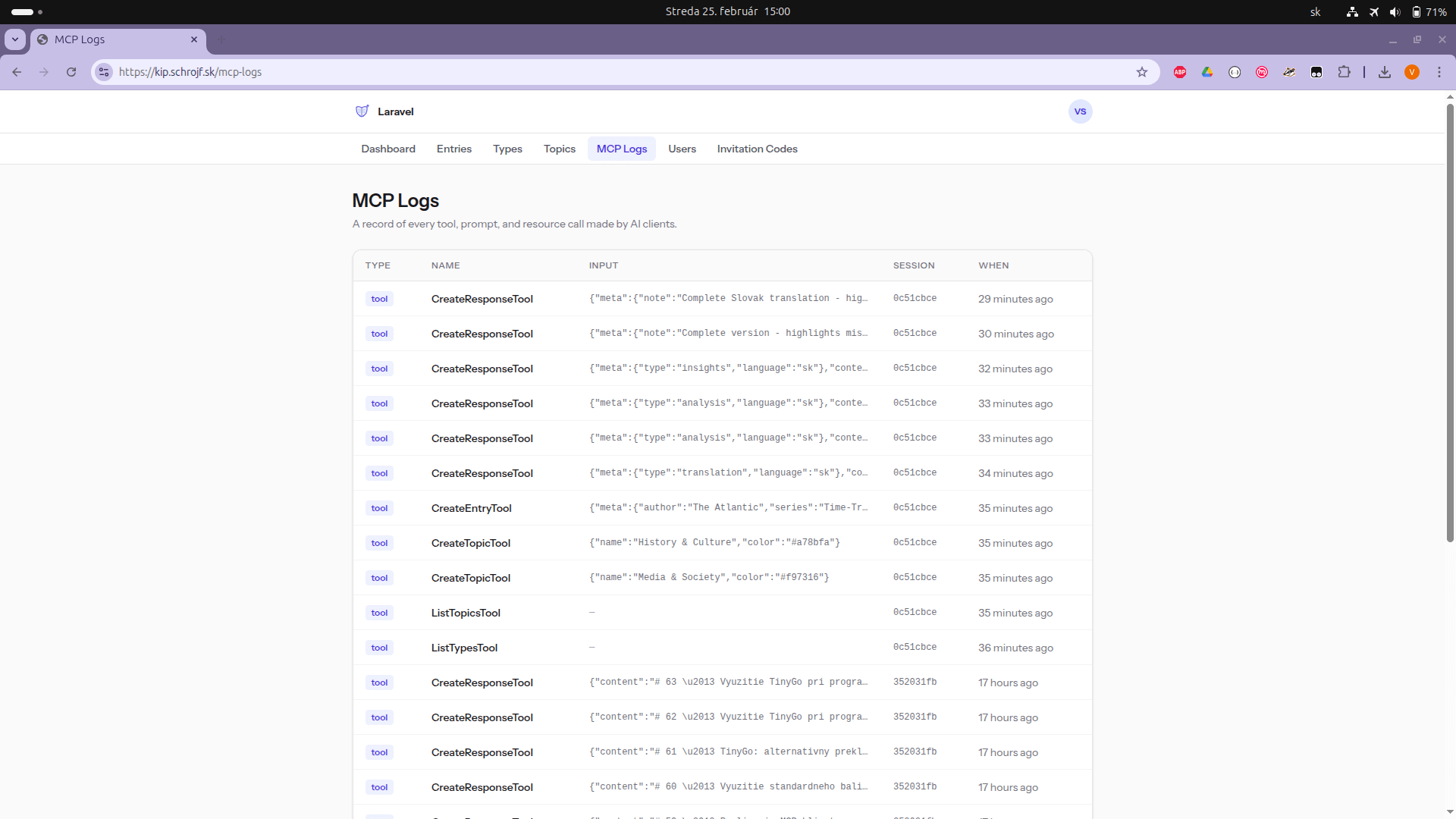Click input text starting "# 62 Vyuzitie TinyGo"
The height and width of the screenshot is (819, 1456).
[x=729, y=717]
